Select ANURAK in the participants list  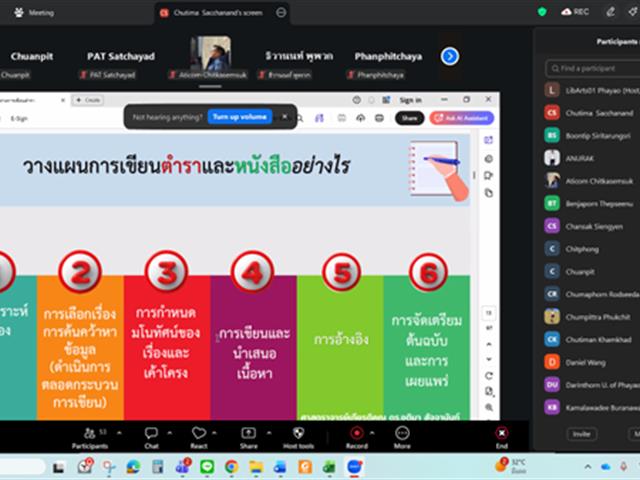click(x=592, y=158)
